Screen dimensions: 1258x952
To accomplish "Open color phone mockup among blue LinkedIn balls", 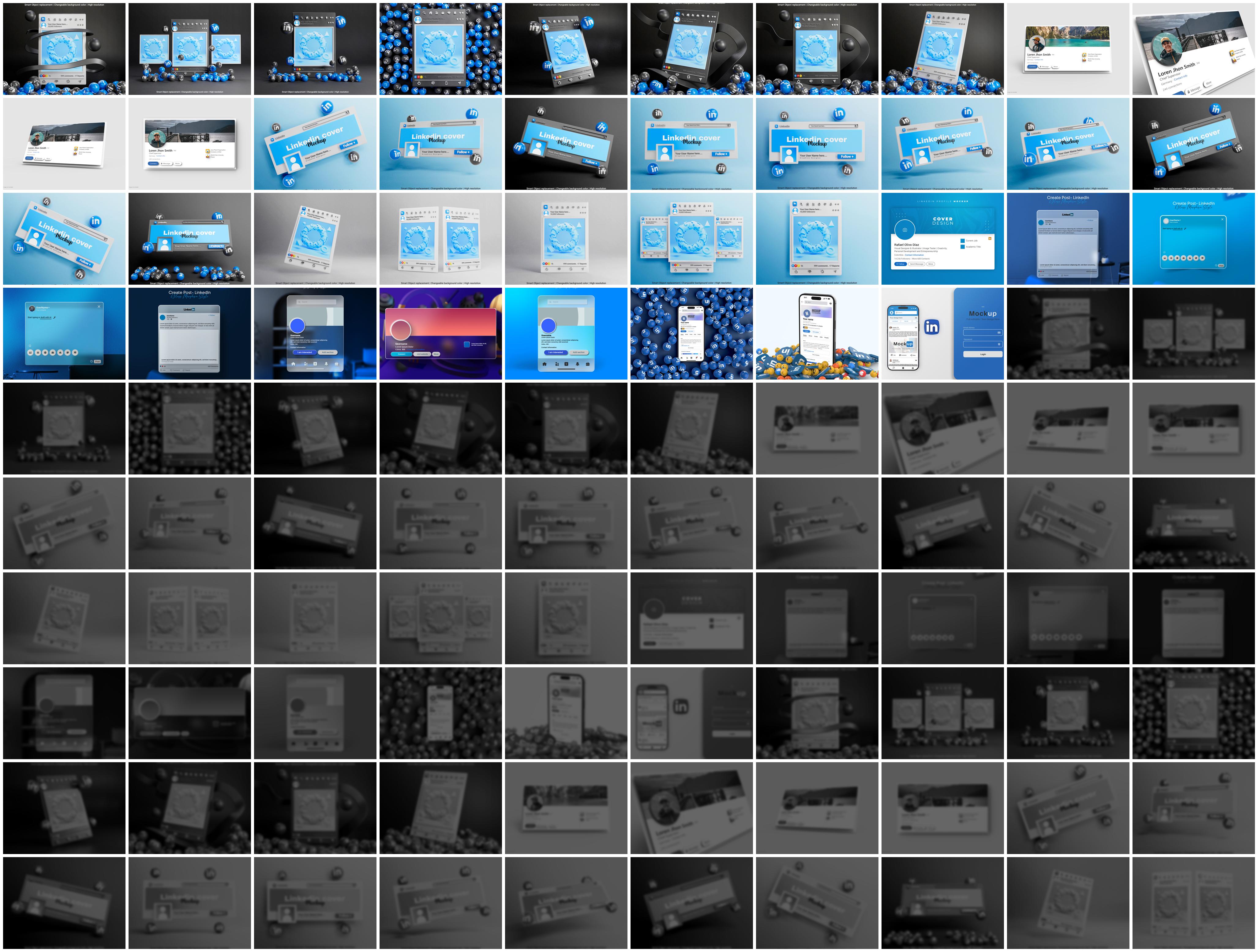I will pyautogui.click(x=691, y=334).
